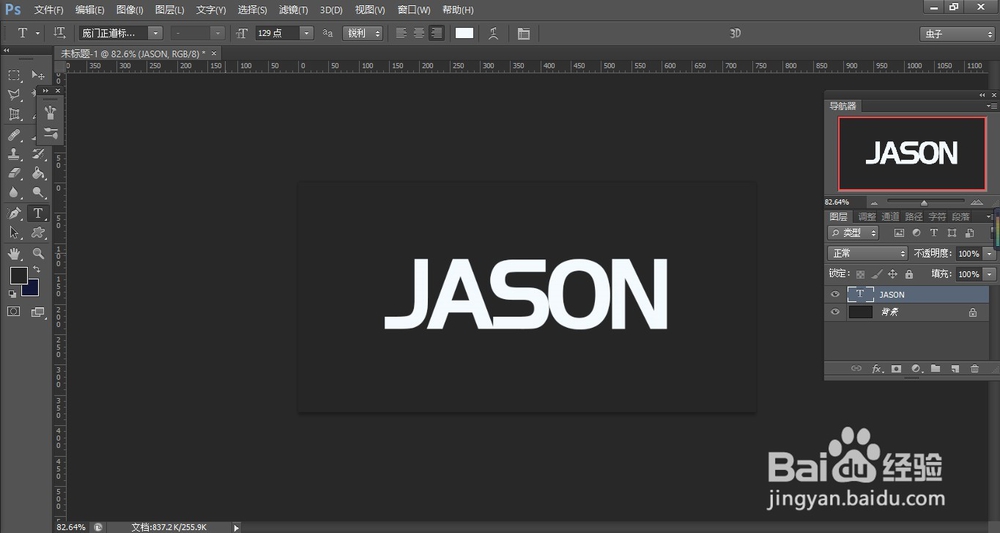
Task: Open the 文件(F) menu
Action: tap(48, 10)
